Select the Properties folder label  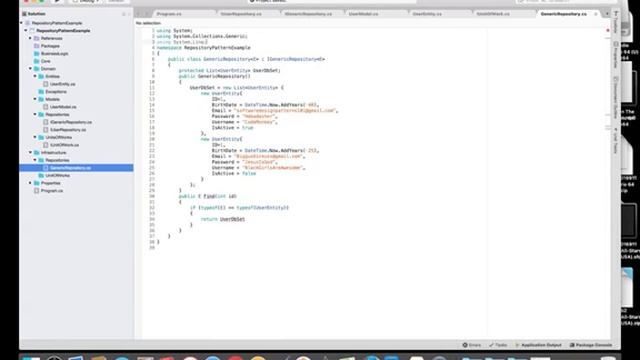pos(51,183)
